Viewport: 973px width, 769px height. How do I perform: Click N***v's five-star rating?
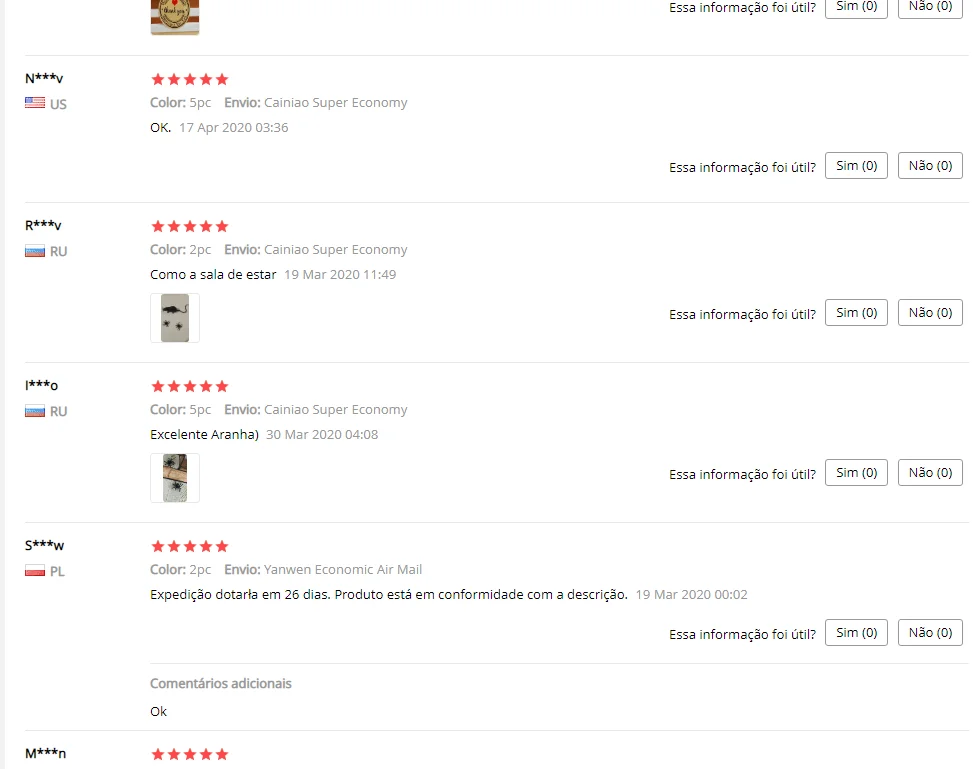point(190,79)
